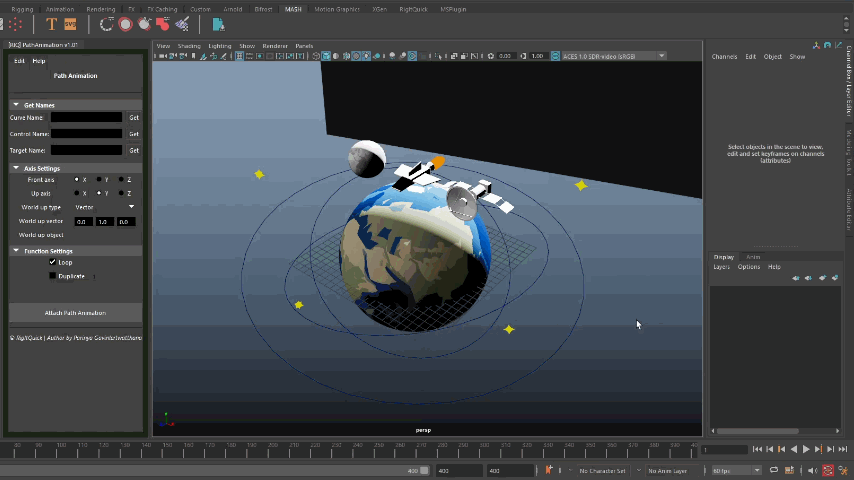Click the red ring circle shelf icon
Viewport: 854px width, 480px height.
pyautogui.click(x=125, y=25)
